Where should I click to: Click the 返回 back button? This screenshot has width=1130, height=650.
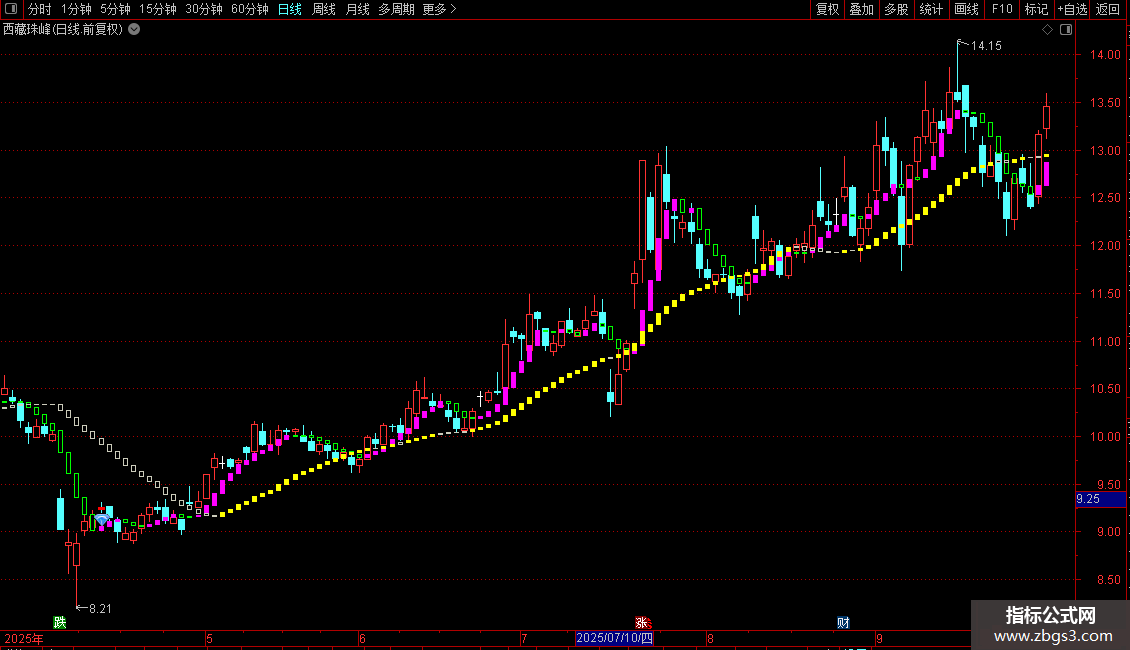coord(1108,9)
